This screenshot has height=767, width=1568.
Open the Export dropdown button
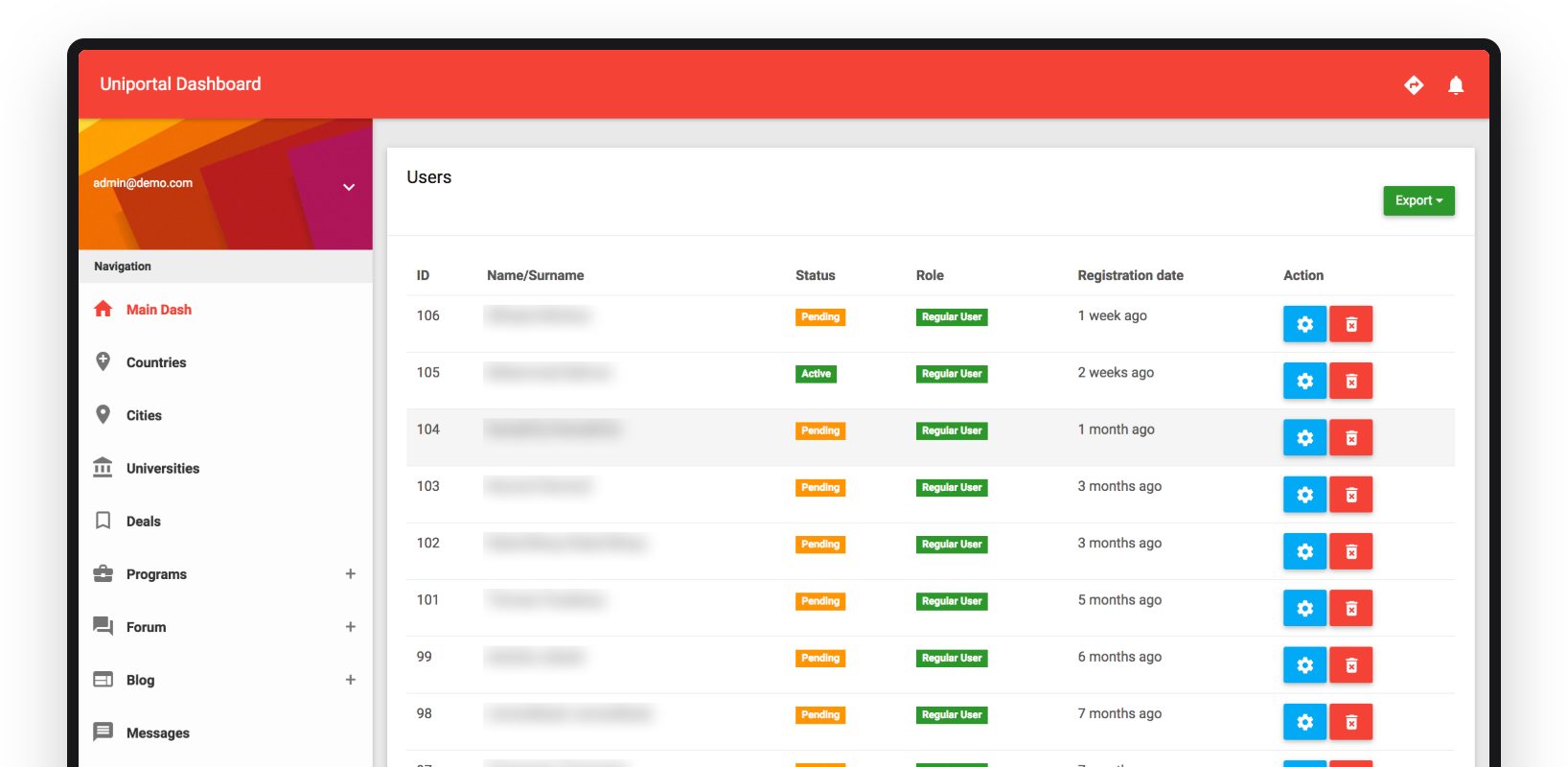tap(1418, 200)
